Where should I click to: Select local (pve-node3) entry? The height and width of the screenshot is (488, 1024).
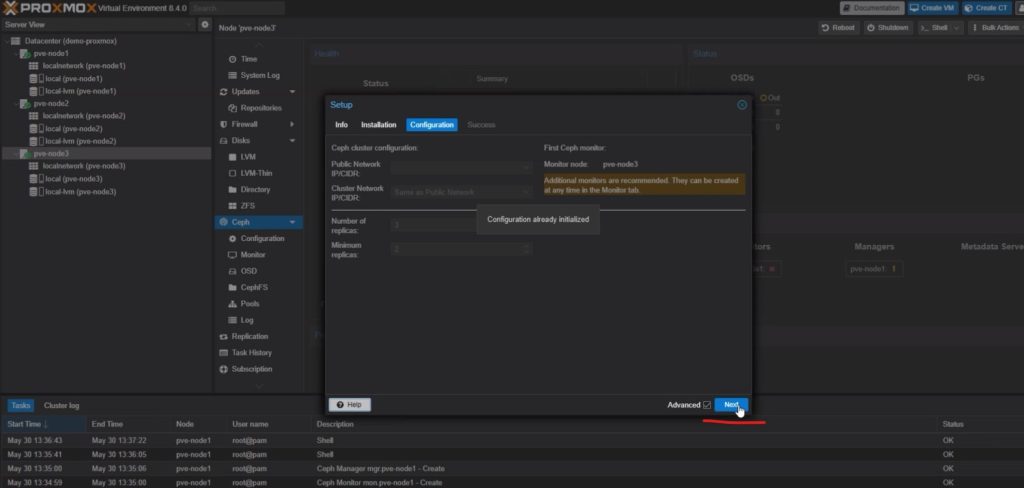pos(74,179)
